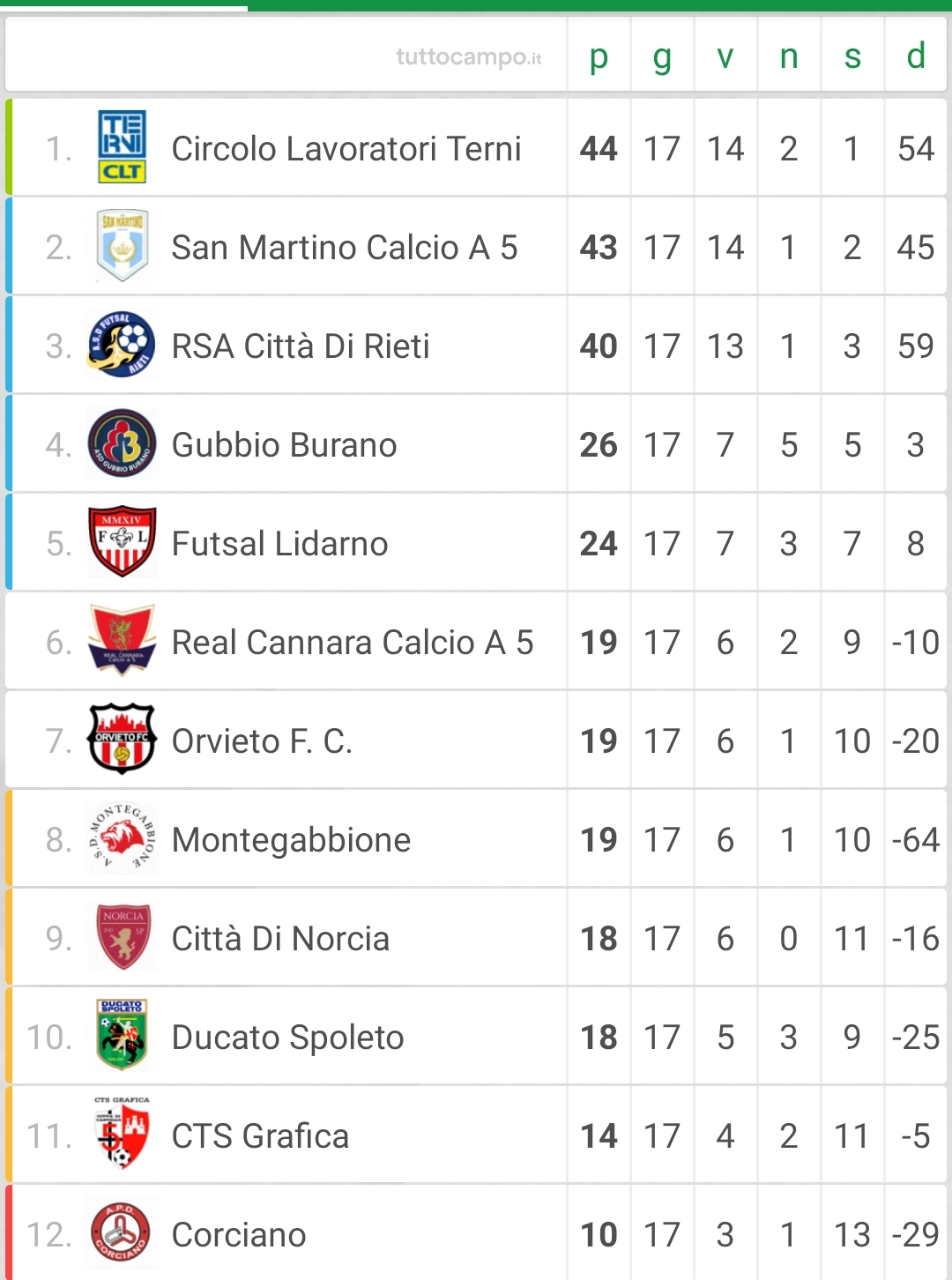Viewport: 952px width, 1280px height.
Task: Sort by the games played g header
Action: coord(662,56)
